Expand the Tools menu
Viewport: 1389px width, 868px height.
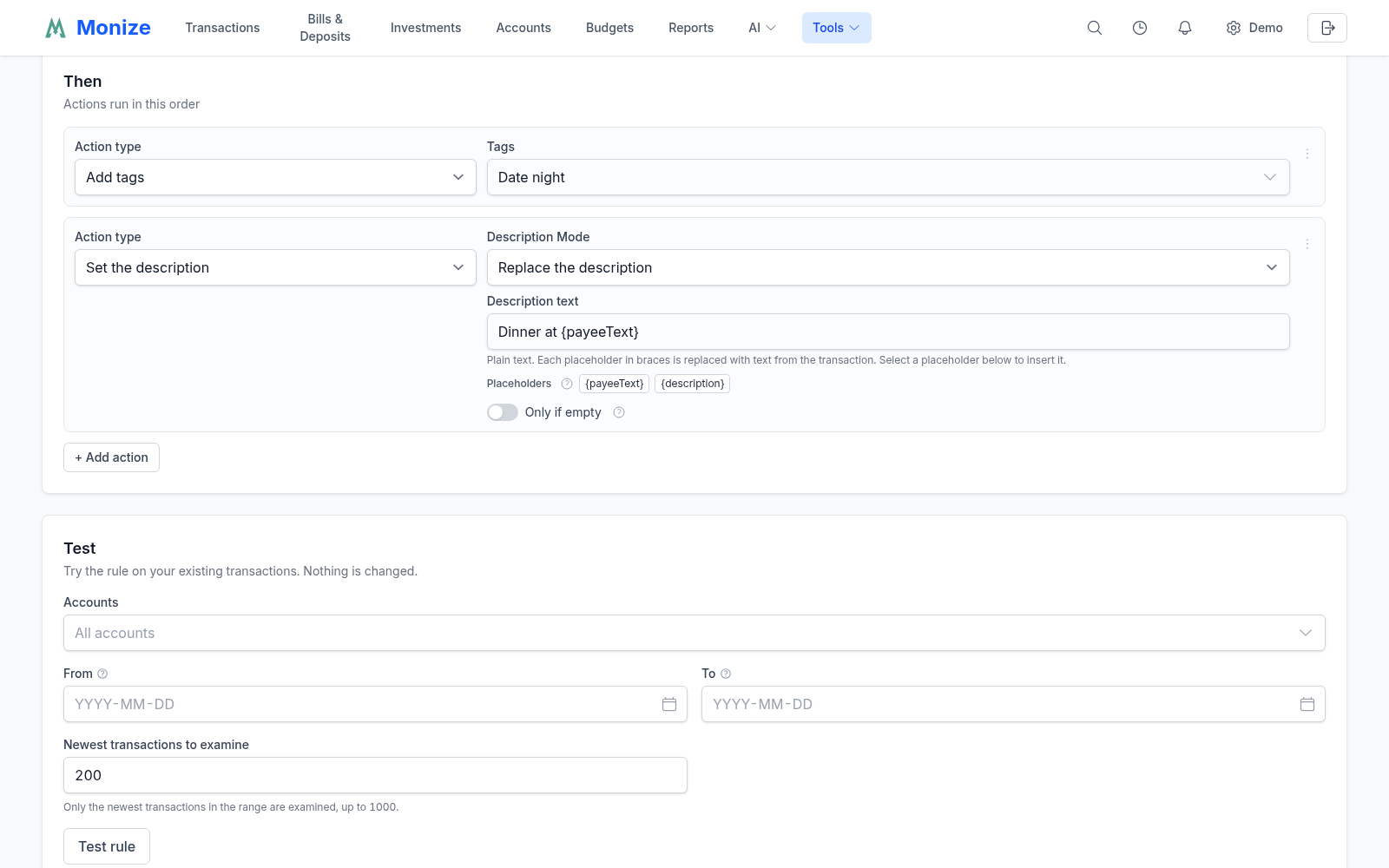tap(837, 28)
